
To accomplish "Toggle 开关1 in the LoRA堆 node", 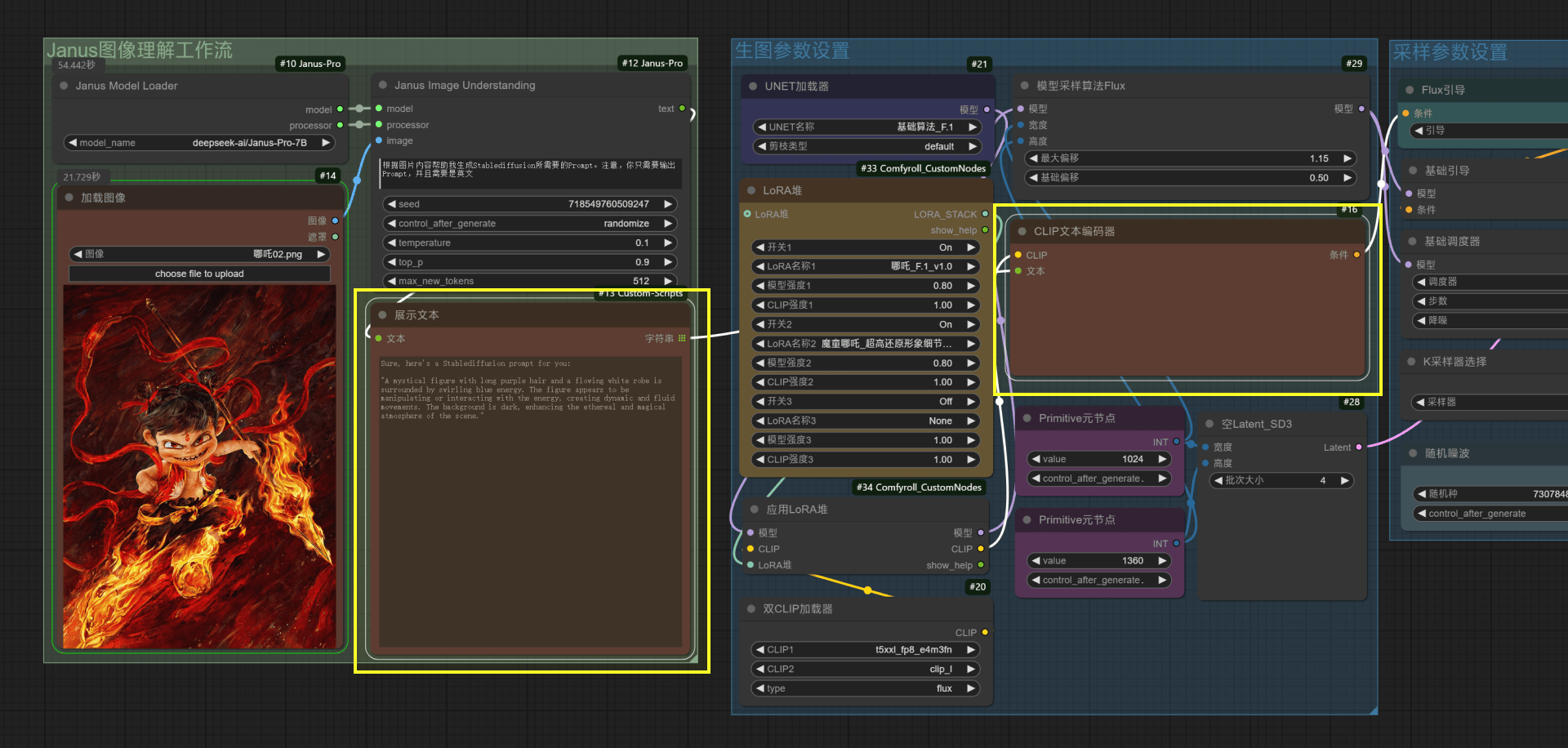I will click(x=865, y=247).
